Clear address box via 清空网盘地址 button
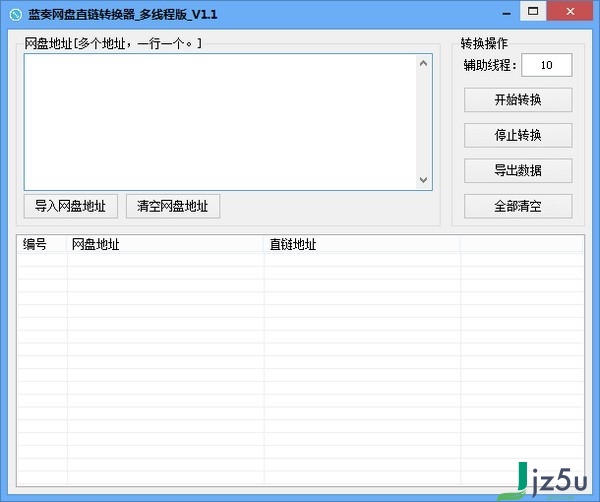Screen dimensions: 600x502 pyautogui.click(x=173, y=206)
